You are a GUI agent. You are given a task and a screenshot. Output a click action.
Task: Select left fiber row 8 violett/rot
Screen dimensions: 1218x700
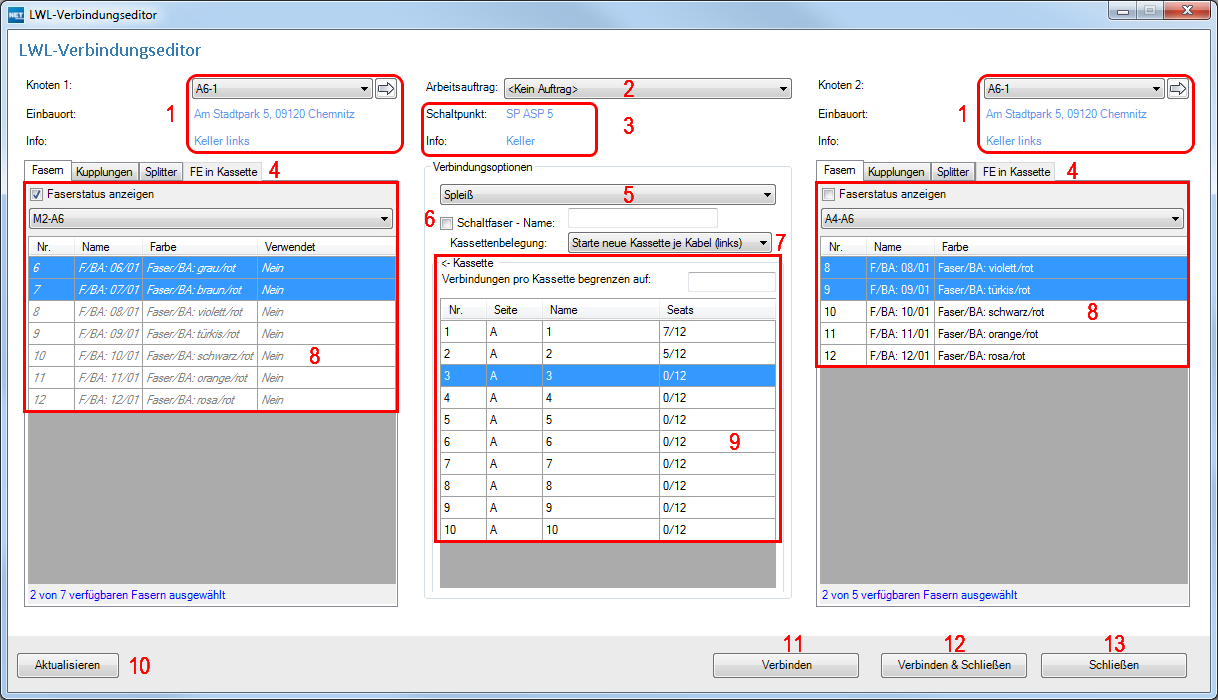click(x=212, y=312)
